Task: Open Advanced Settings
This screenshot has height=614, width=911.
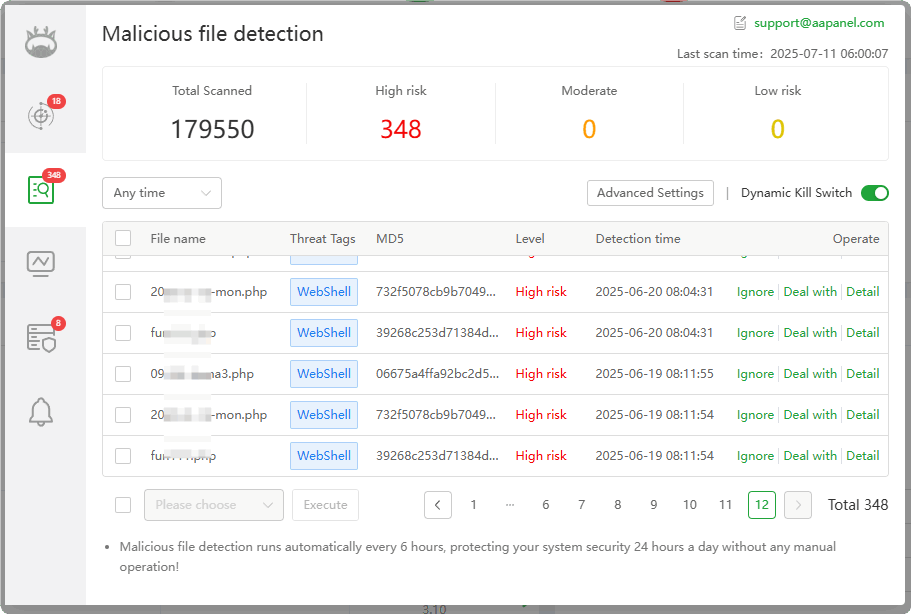Action: pyautogui.click(x=650, y=192)
